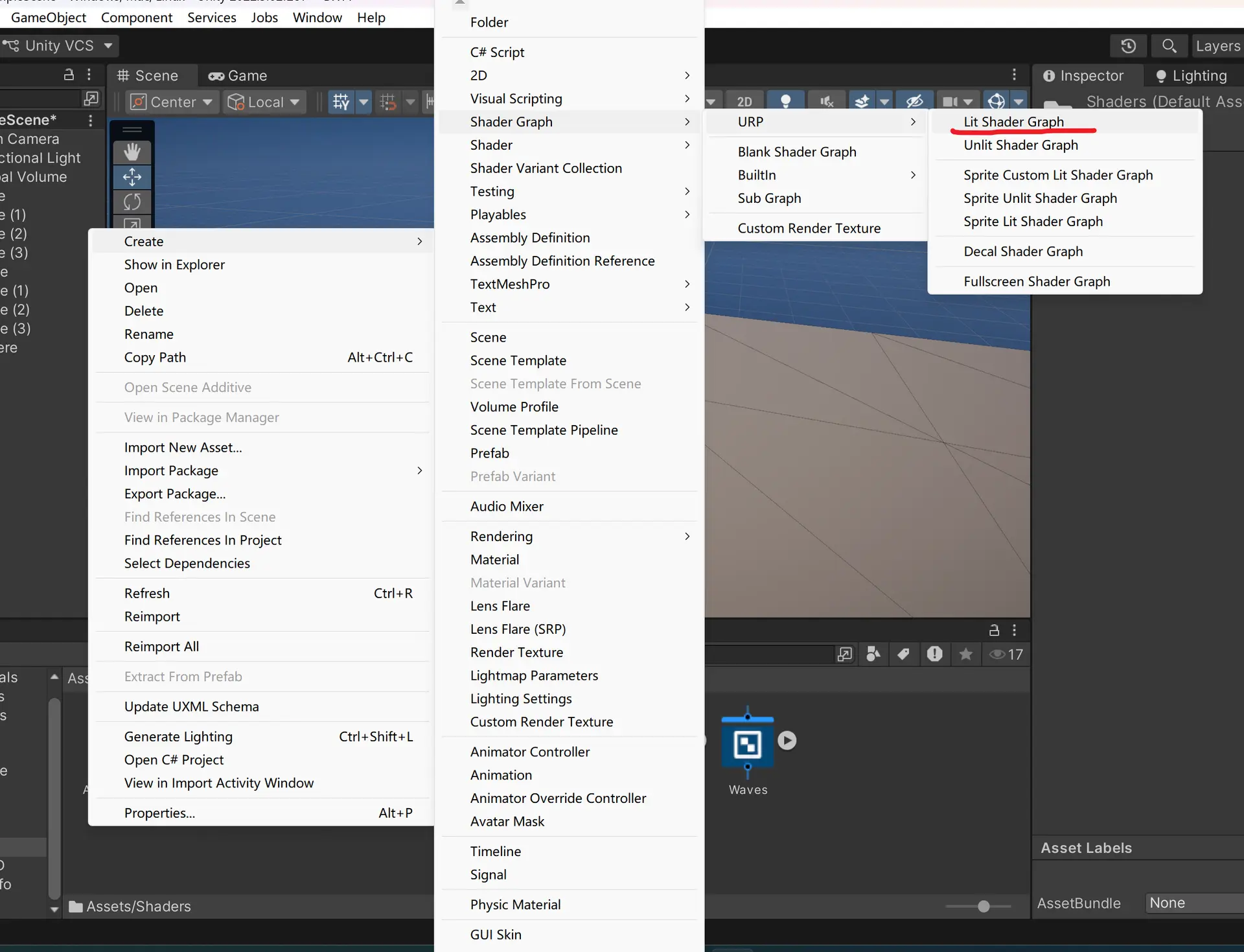Screen dimensions: 1244x952
Task: Choose Decal Shader Graph
Action: [1065, 251]
